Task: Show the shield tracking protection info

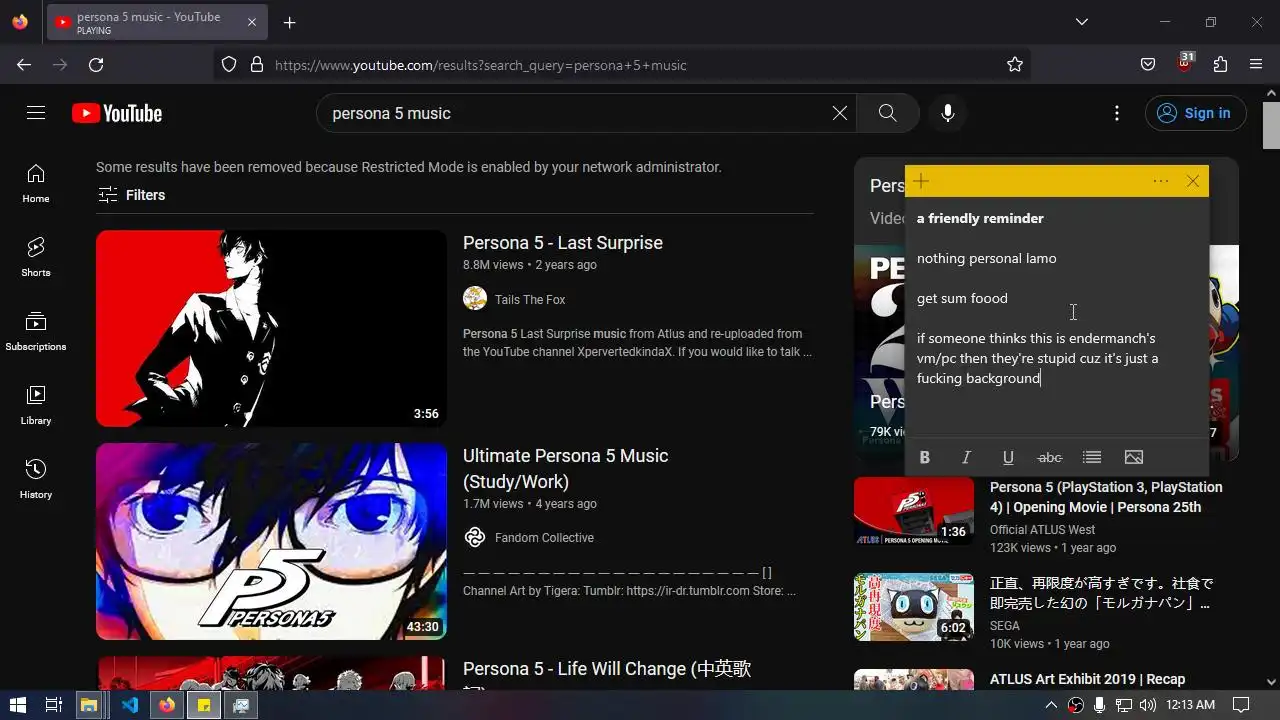Action: click(229, 65)
